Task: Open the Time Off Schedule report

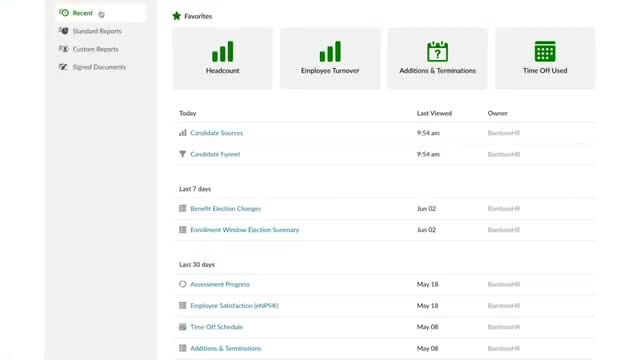Action: click(216, 327)
